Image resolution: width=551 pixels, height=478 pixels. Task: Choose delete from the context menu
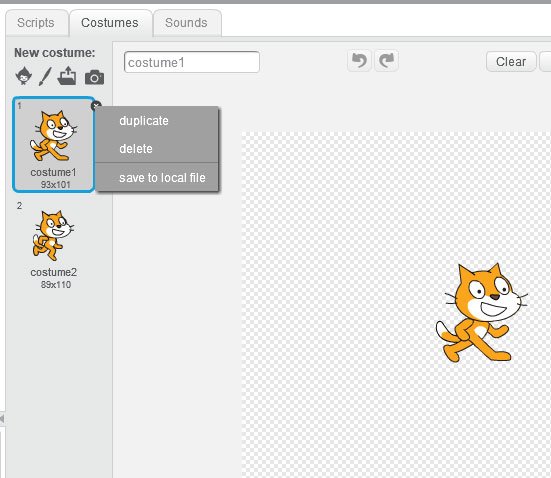tap(157, 149)
